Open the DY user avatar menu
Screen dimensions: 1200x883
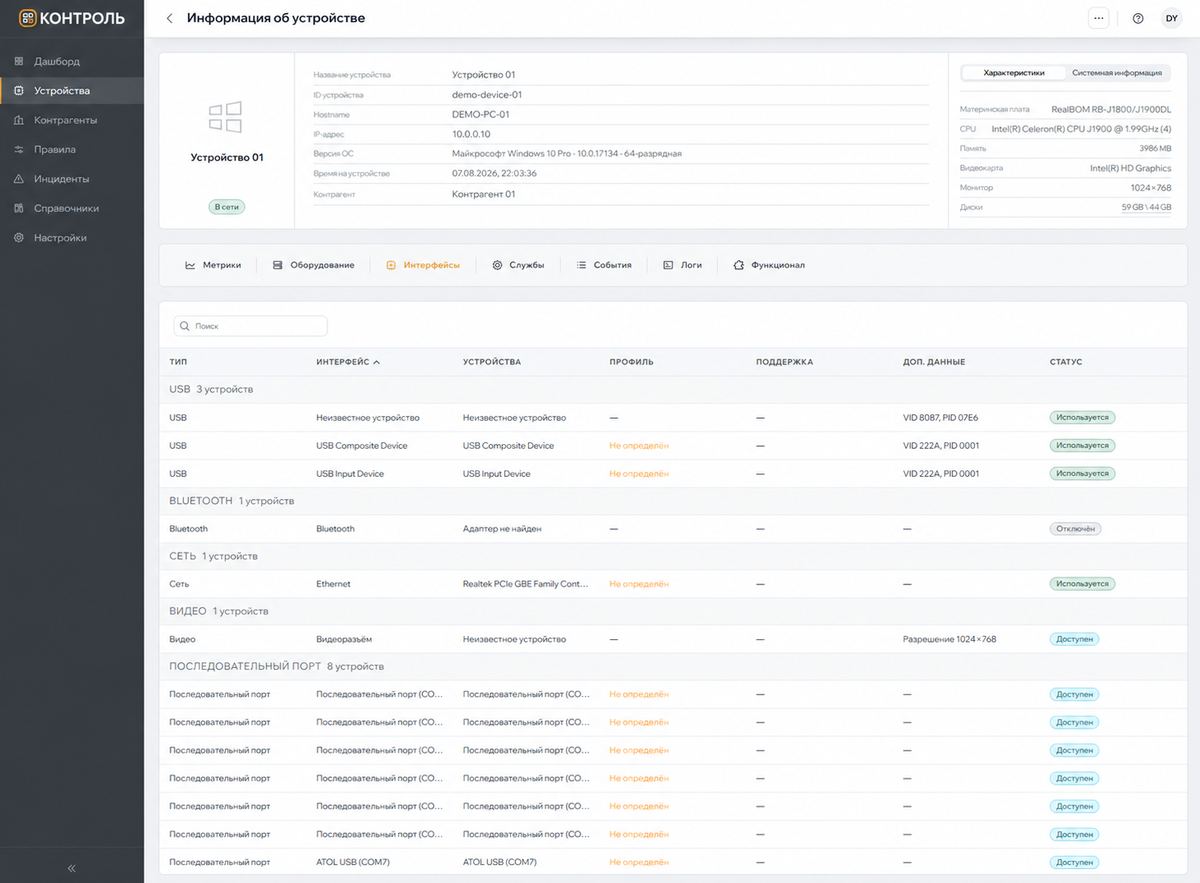point(1172,18)
